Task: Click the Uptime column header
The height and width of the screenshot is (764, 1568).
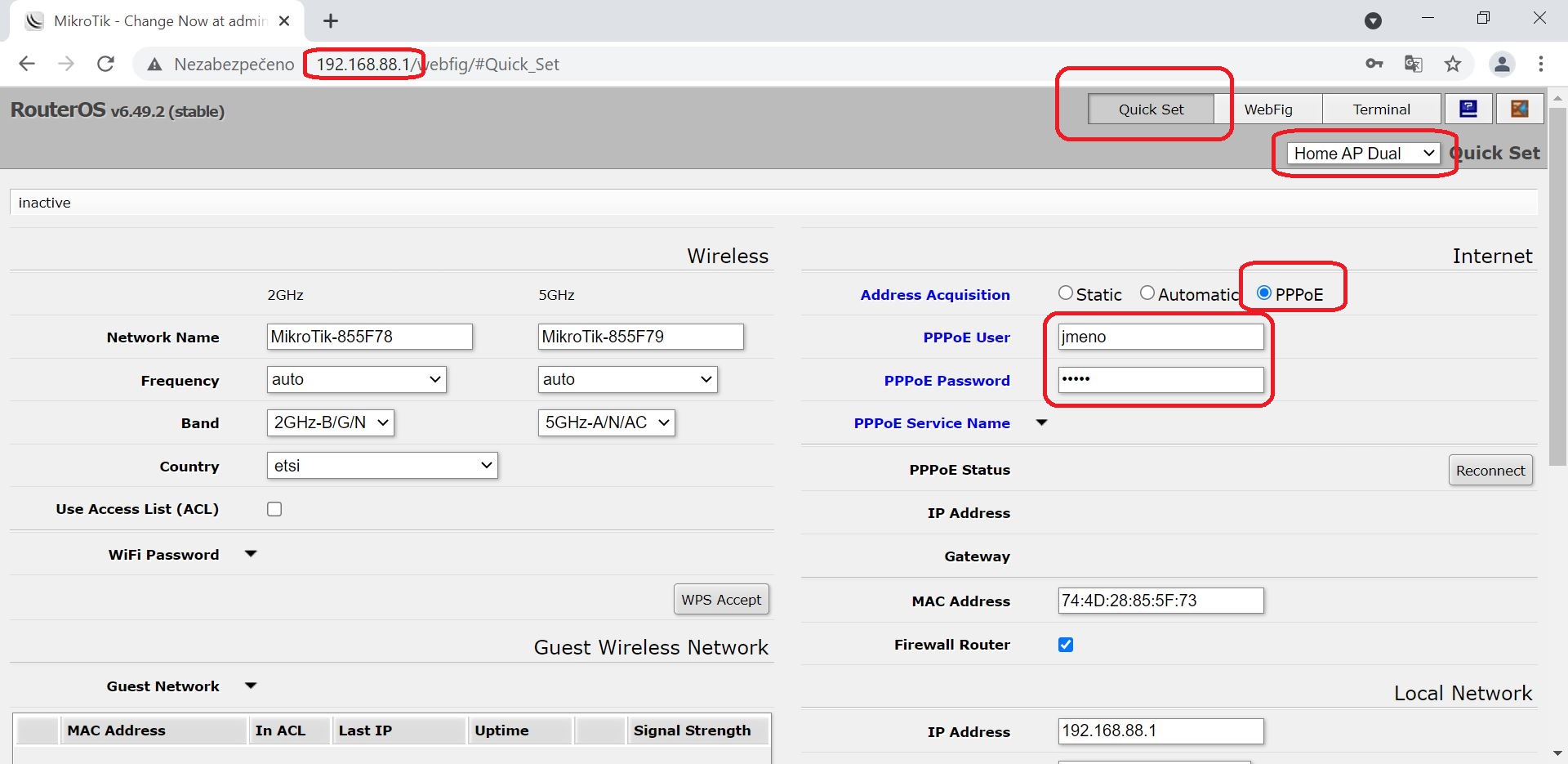Action: pos(520,730)
